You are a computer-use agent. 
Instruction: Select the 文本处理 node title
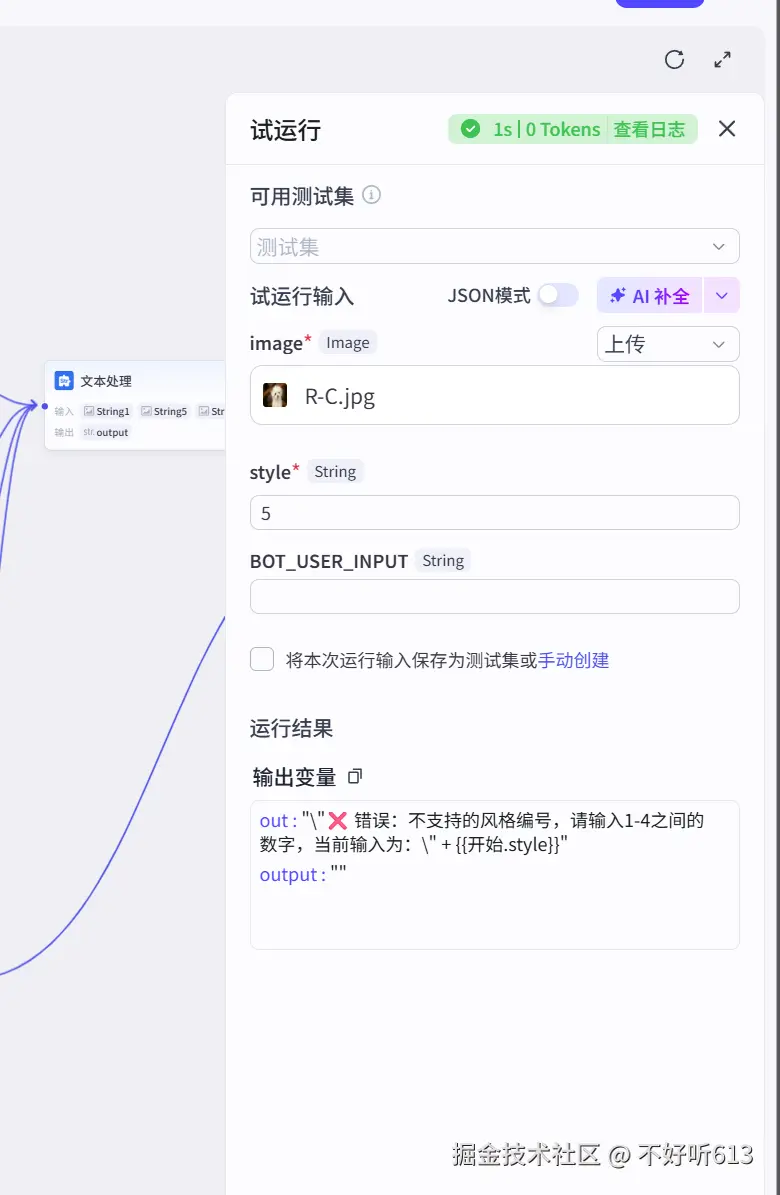tap(106, 381)
